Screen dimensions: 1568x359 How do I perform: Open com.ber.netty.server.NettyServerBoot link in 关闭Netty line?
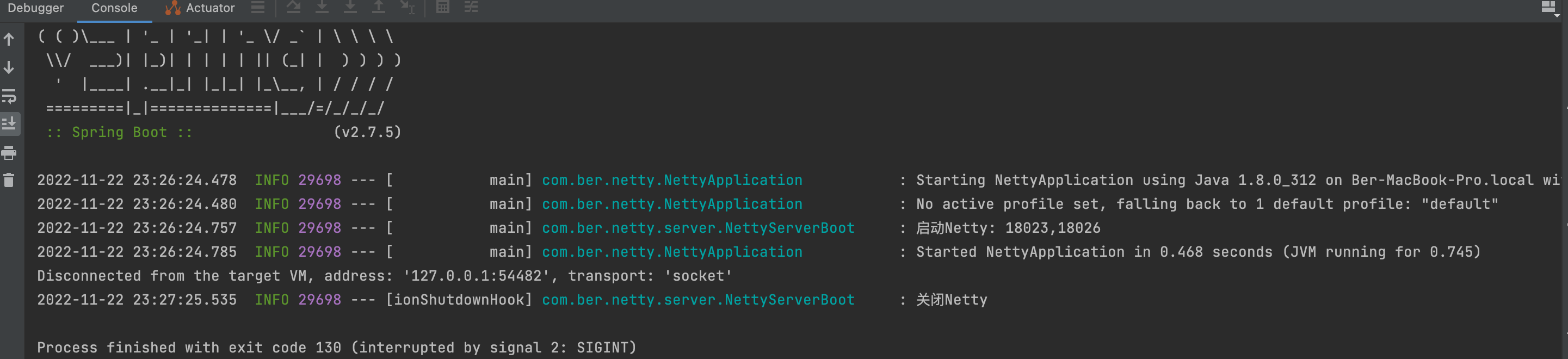(698, 300)
